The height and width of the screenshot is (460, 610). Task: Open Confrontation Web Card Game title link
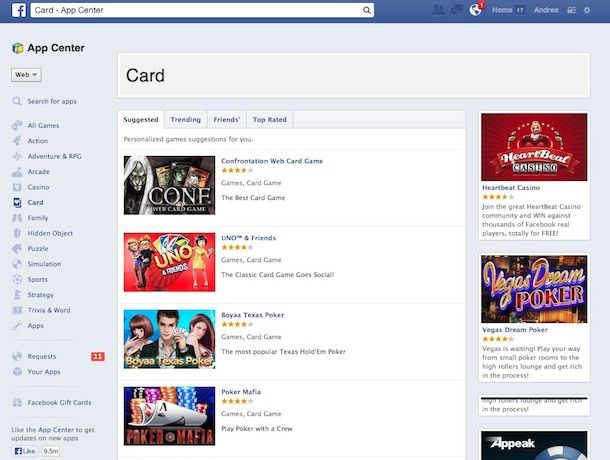pos(272,161)
